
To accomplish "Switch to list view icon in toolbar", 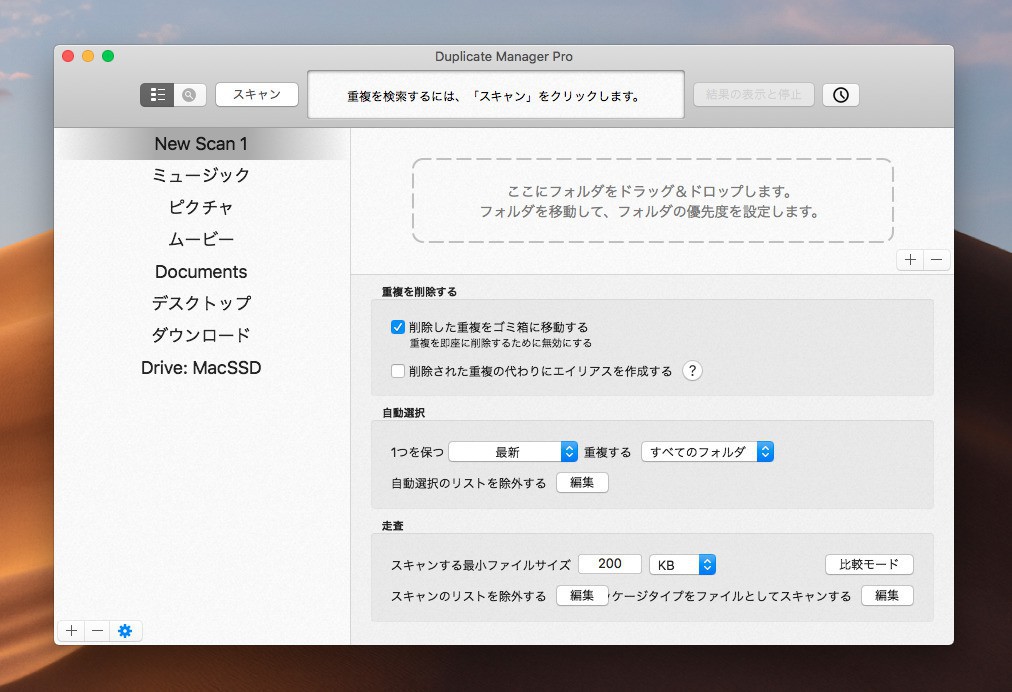I will pos(157,95).
